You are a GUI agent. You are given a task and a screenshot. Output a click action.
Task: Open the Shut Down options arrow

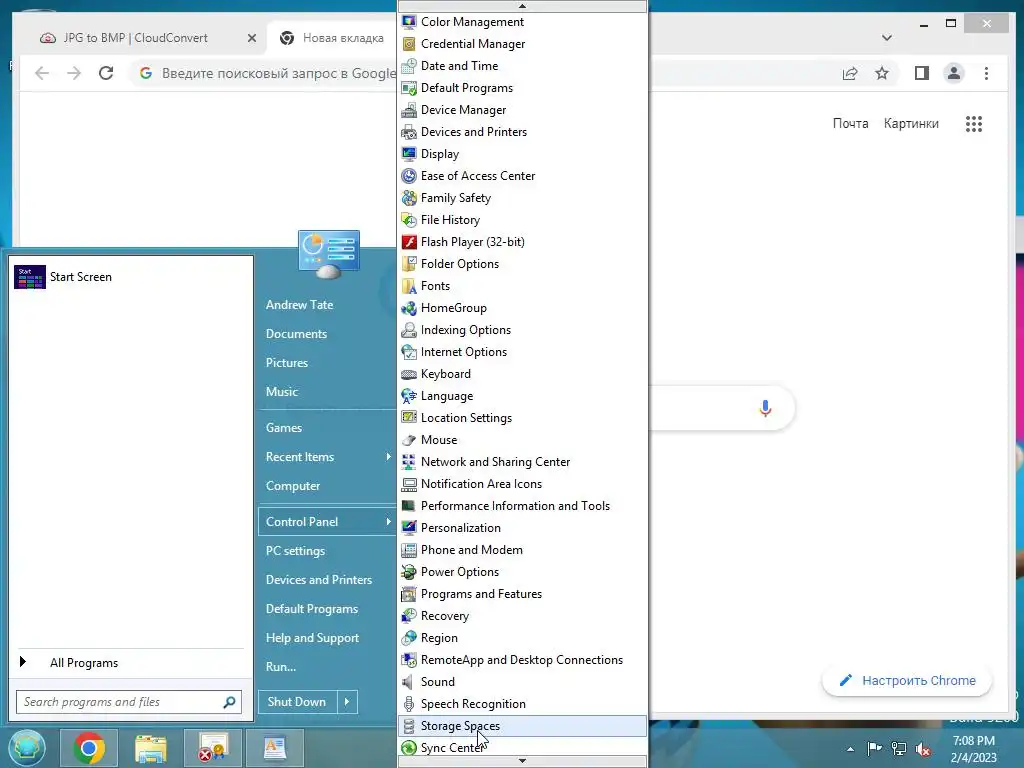click(347, 702)
